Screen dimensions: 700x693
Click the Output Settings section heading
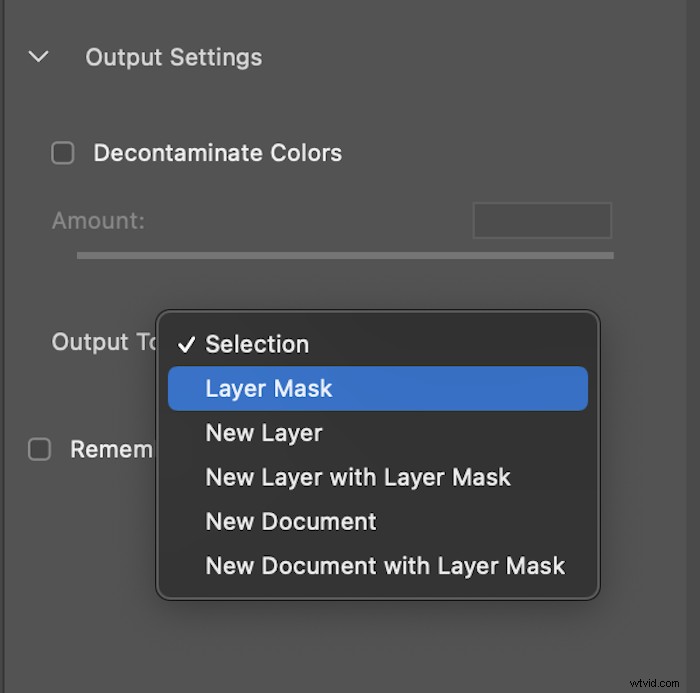173,57
